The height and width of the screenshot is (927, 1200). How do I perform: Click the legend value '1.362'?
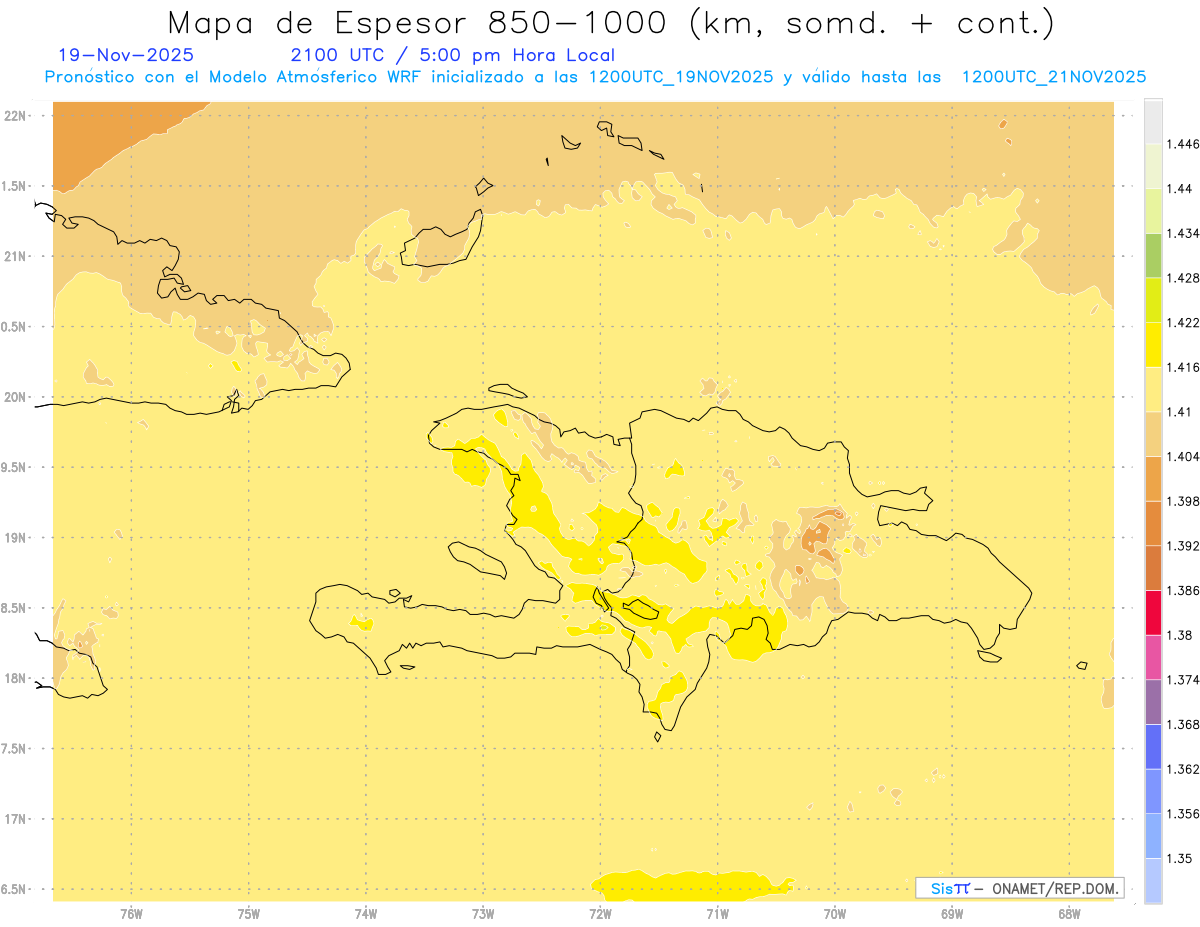pos(1185,769)
